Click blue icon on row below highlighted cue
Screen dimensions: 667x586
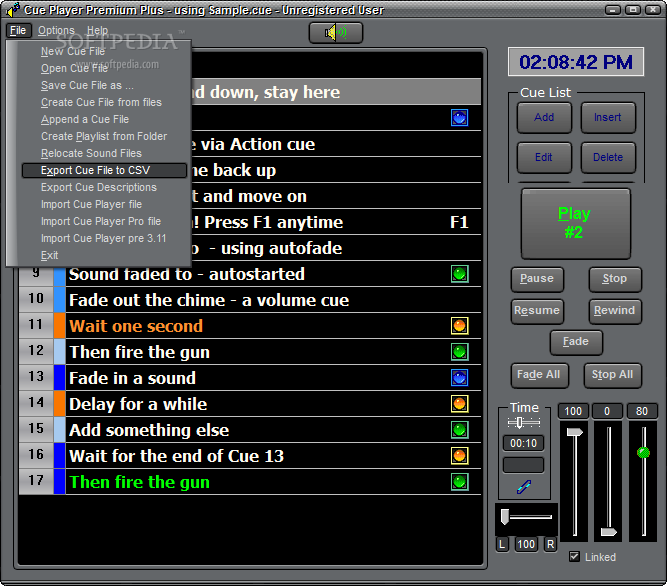point(459,118)
